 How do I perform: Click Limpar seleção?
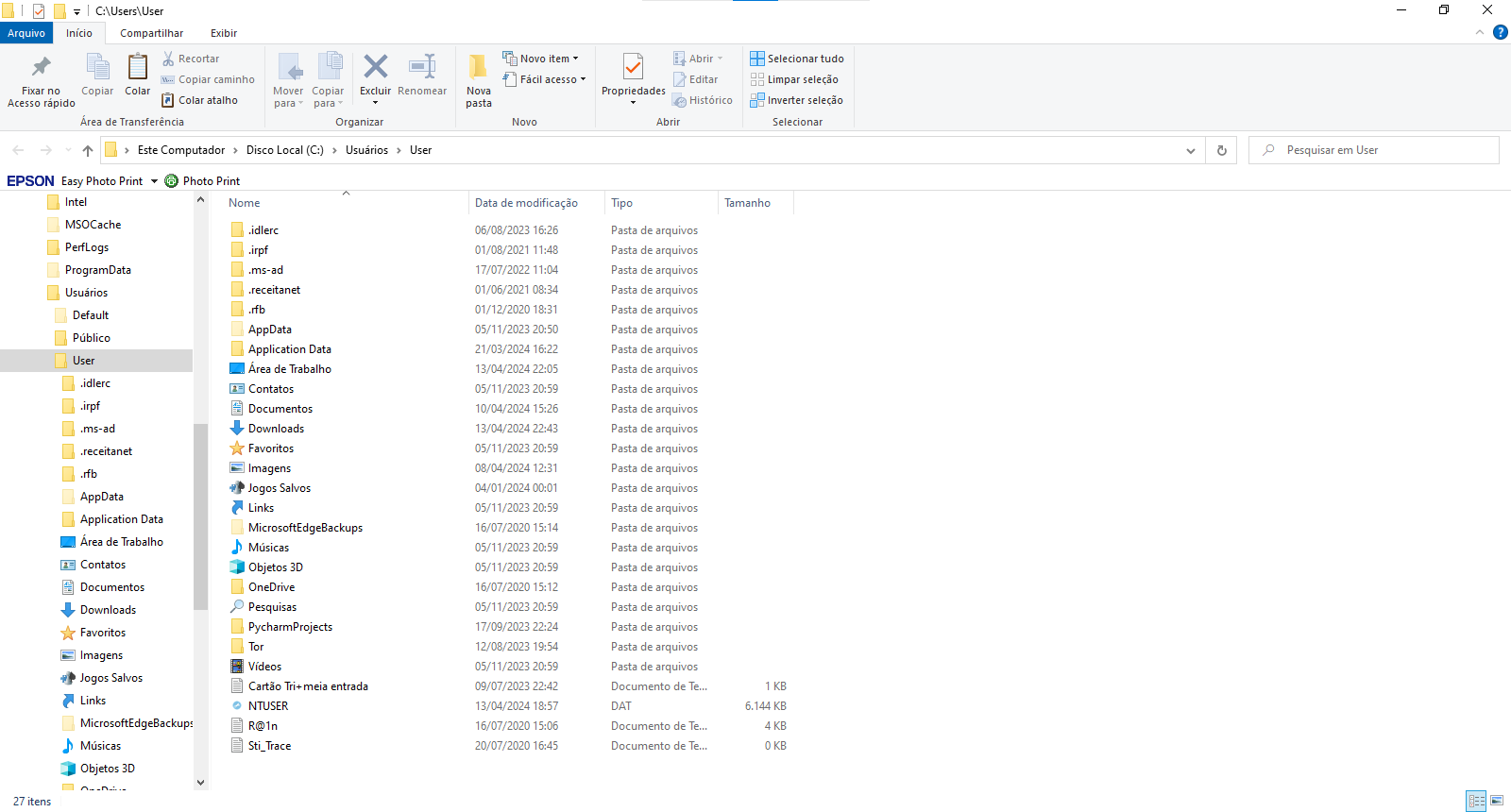click(x=794, y=79)
